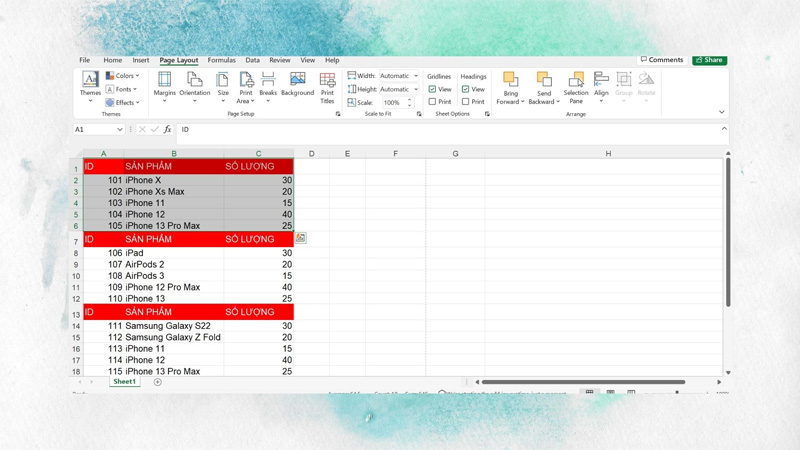Select cell containing AirPods 3

pyautogui.click(x=173, y=276)
